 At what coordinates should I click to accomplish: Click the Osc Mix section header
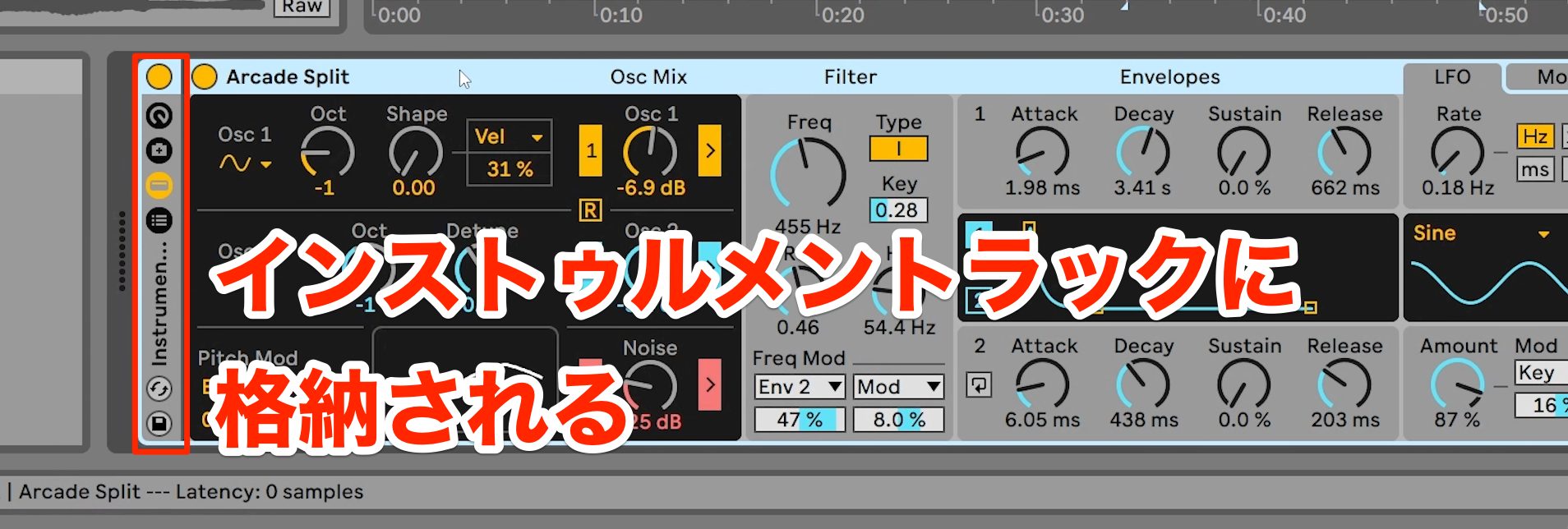coord(648,76)
